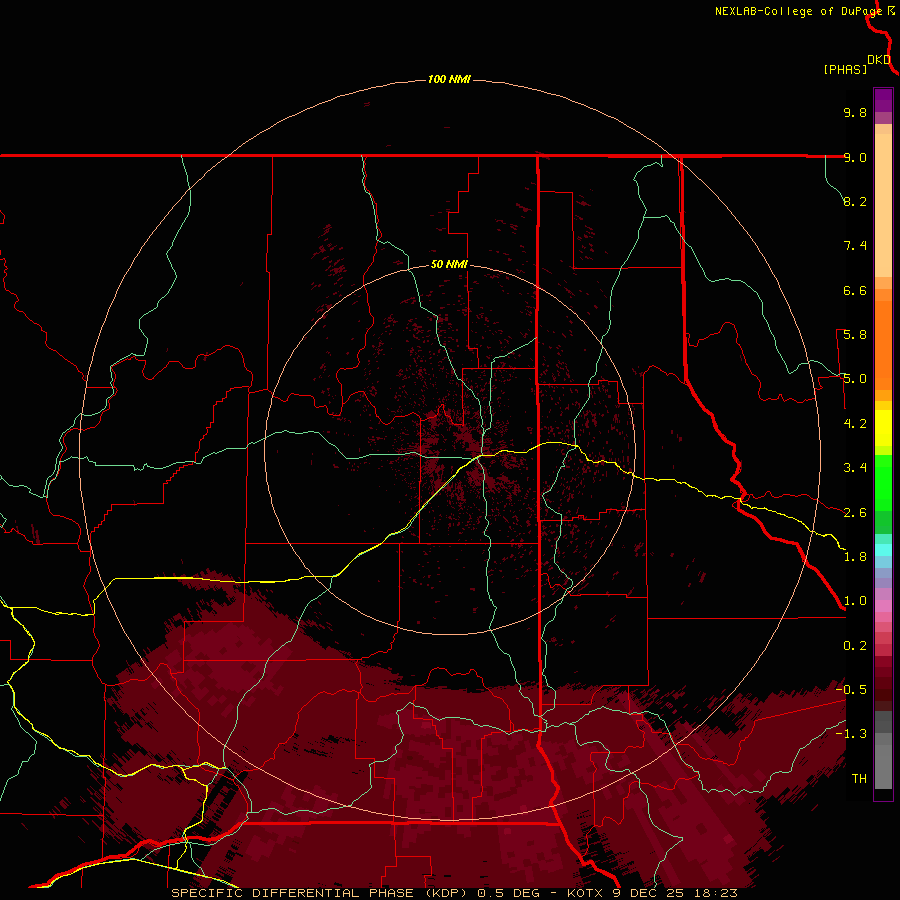
Task: Click the 3.4 value on the color scale
Action: pos(855,468)
